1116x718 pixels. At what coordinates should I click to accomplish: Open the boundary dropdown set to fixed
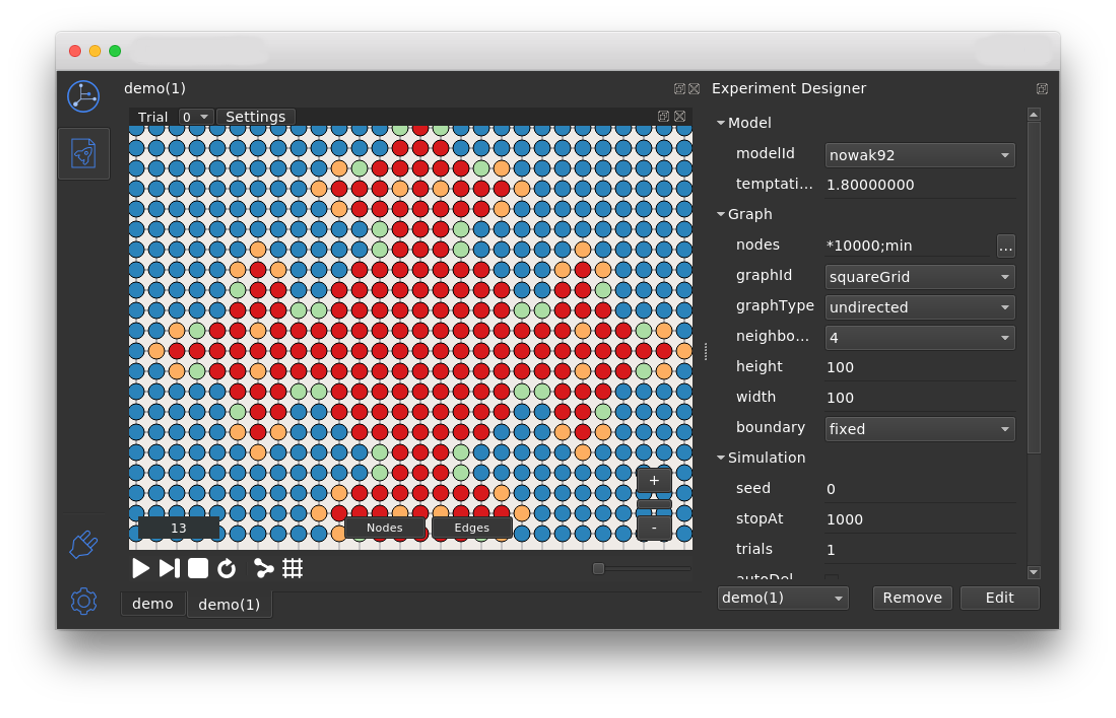click(919, 429)
